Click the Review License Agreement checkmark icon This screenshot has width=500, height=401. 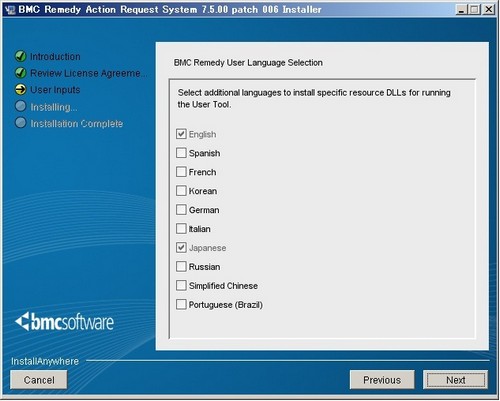pos(21,73)
